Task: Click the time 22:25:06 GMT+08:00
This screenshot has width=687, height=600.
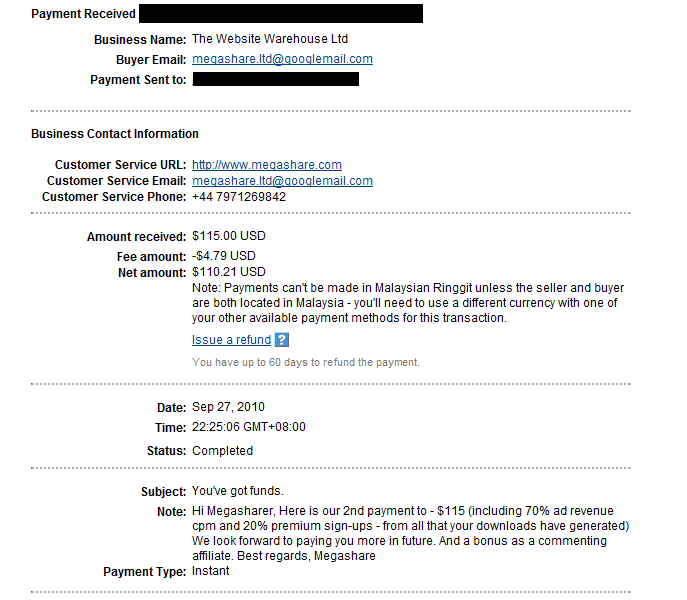Action: coord(249,427)
